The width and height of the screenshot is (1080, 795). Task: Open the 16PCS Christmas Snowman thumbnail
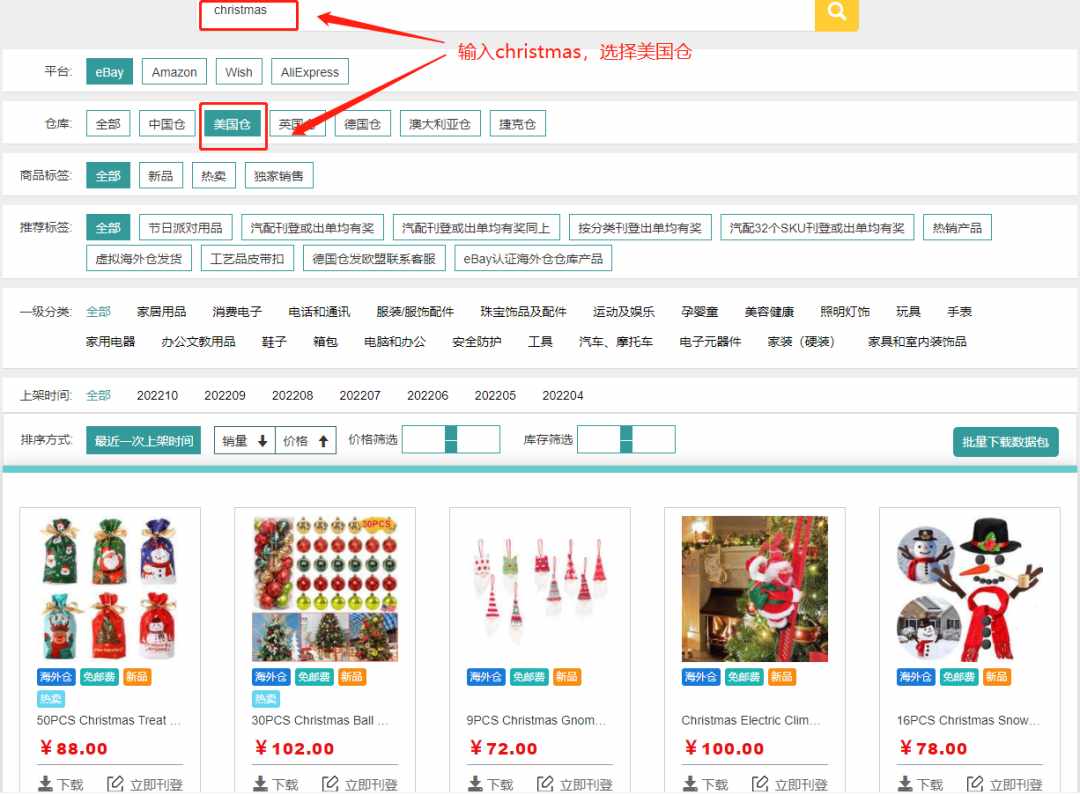click(970, 589)
